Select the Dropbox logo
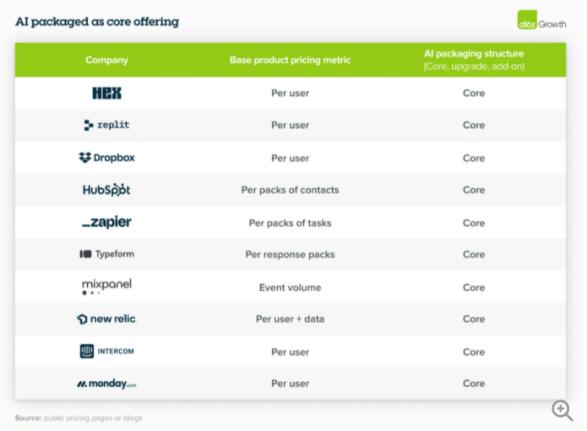Image resolution: width=587 pixels, height=431 pixels. point(107,158)
